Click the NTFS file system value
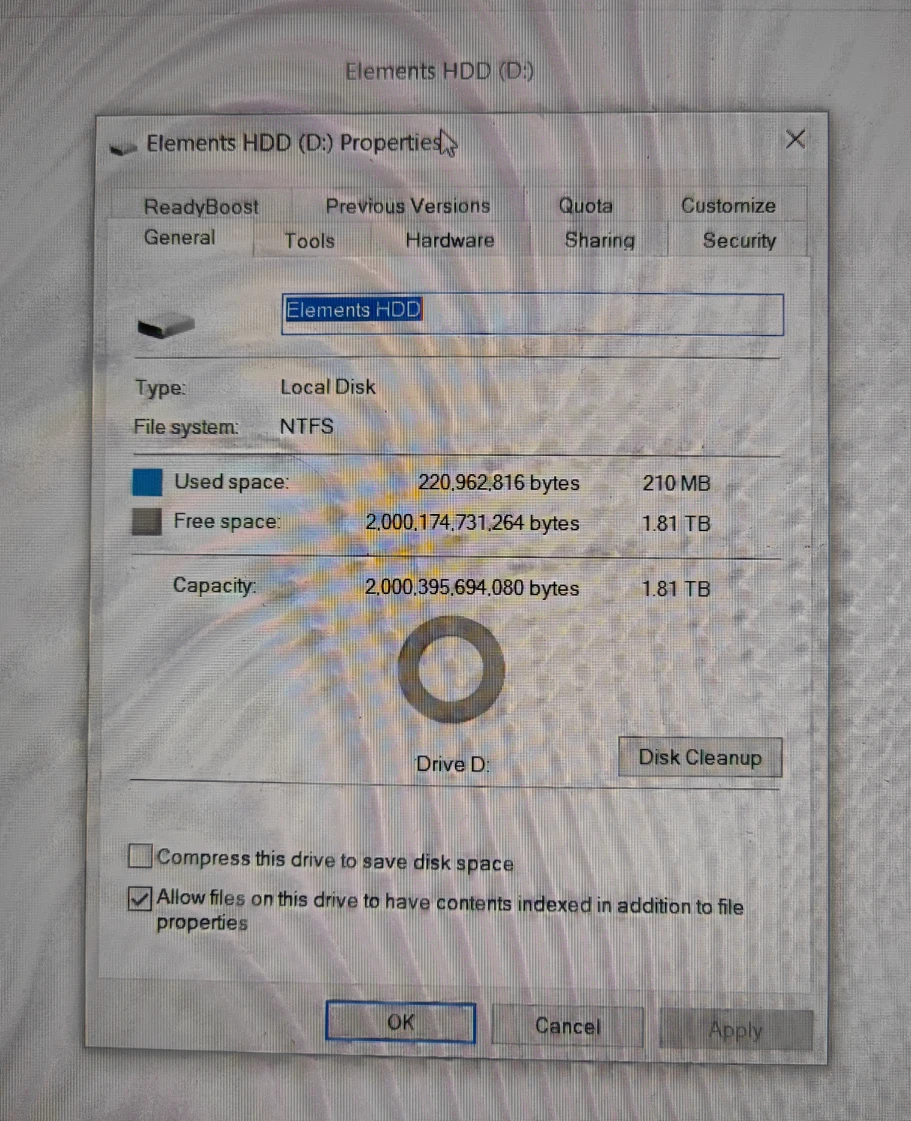This screenshot has height=1121, width=911. pos(306,426)
